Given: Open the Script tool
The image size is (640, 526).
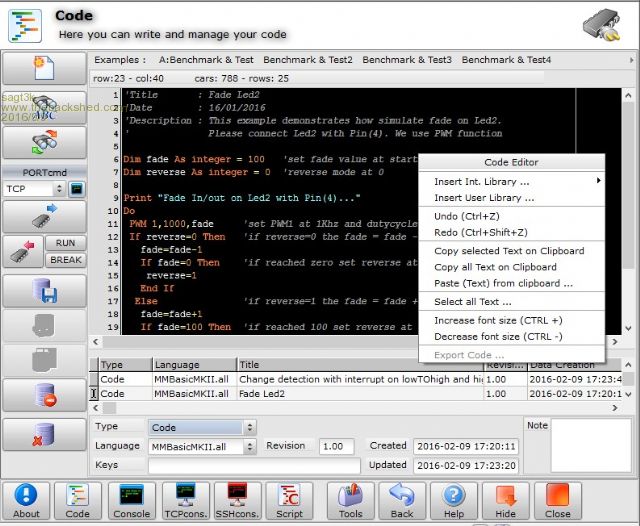Looking at the screenshot, I should click(290, 499).
